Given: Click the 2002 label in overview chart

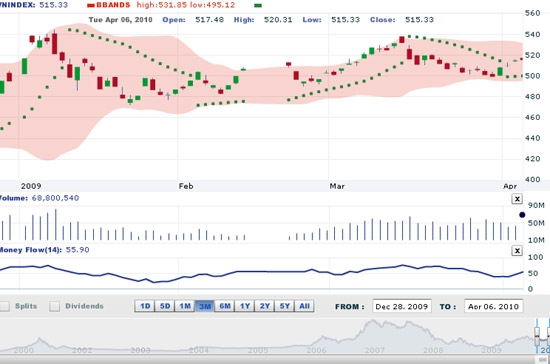Looking at the screenshot, I should click(82, 350).
